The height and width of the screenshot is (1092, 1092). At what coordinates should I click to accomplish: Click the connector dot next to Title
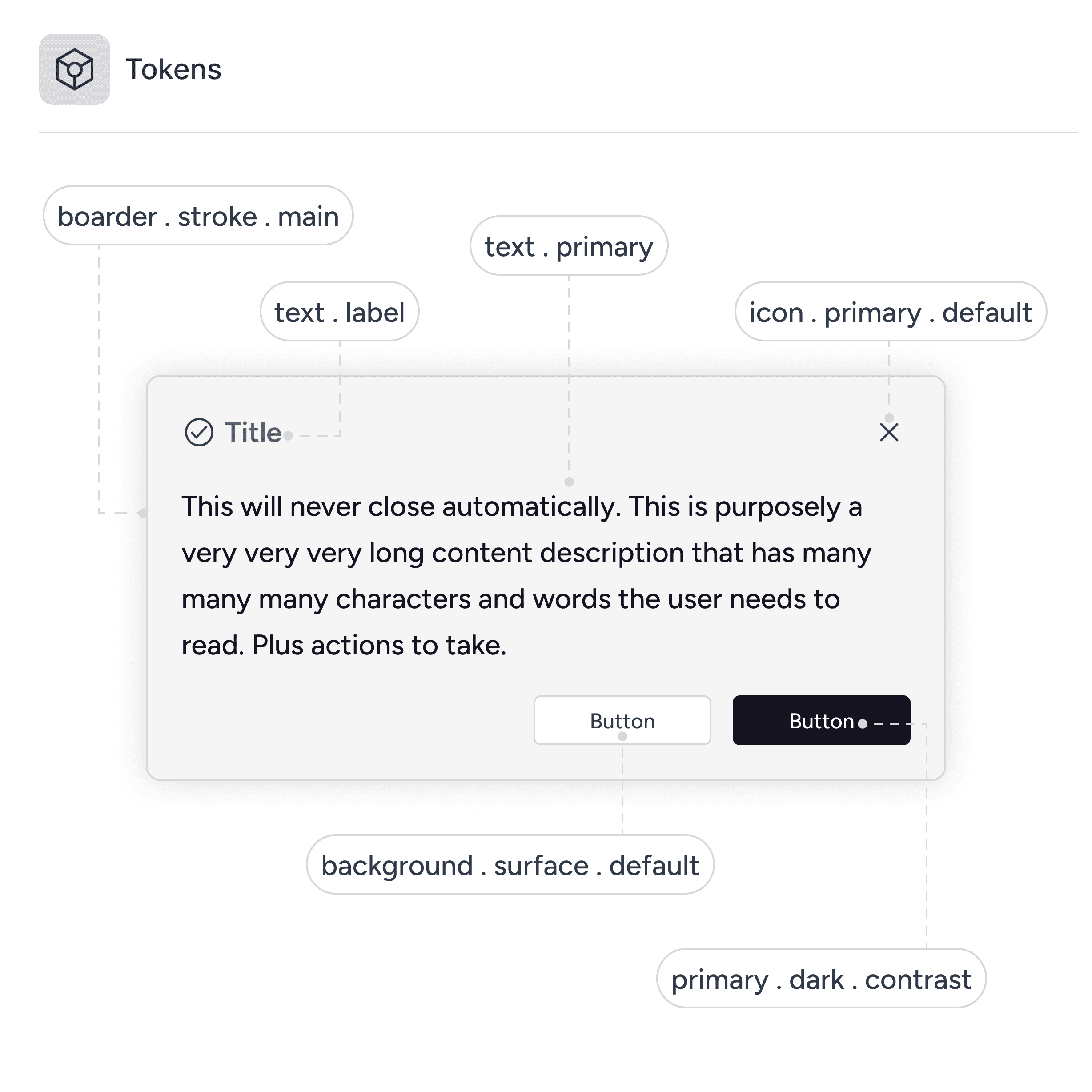pyautogui.click(x=288, y=435)
